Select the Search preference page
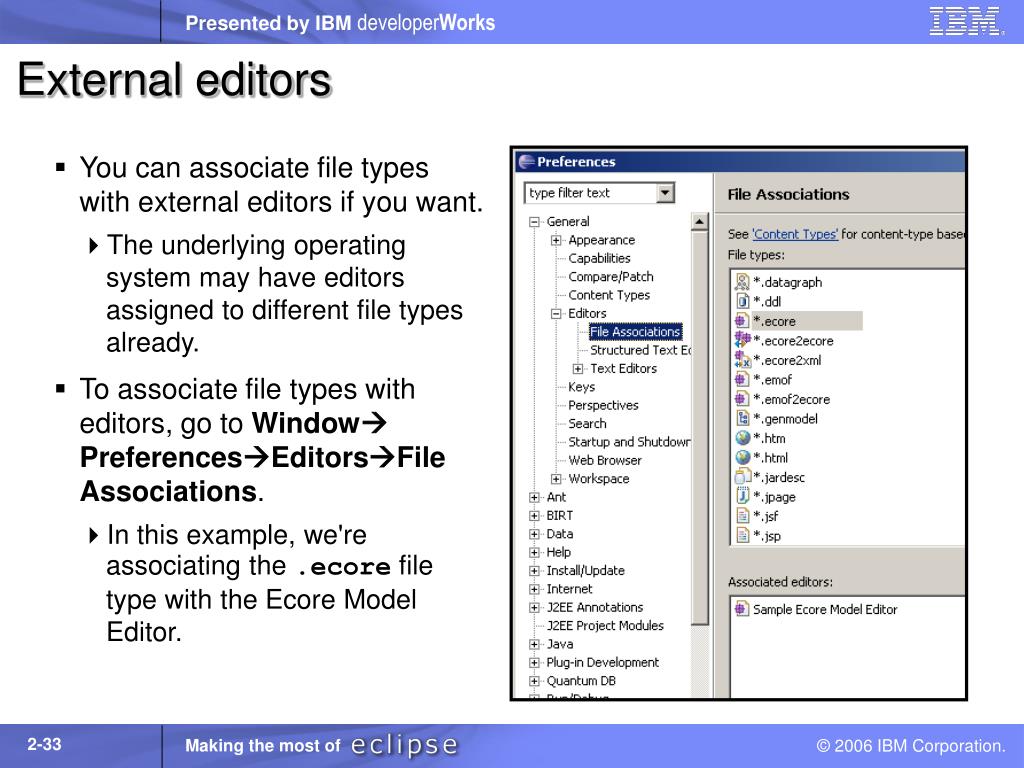The height and width of the screenshot is (768, 1024). (x=587, y=423)
